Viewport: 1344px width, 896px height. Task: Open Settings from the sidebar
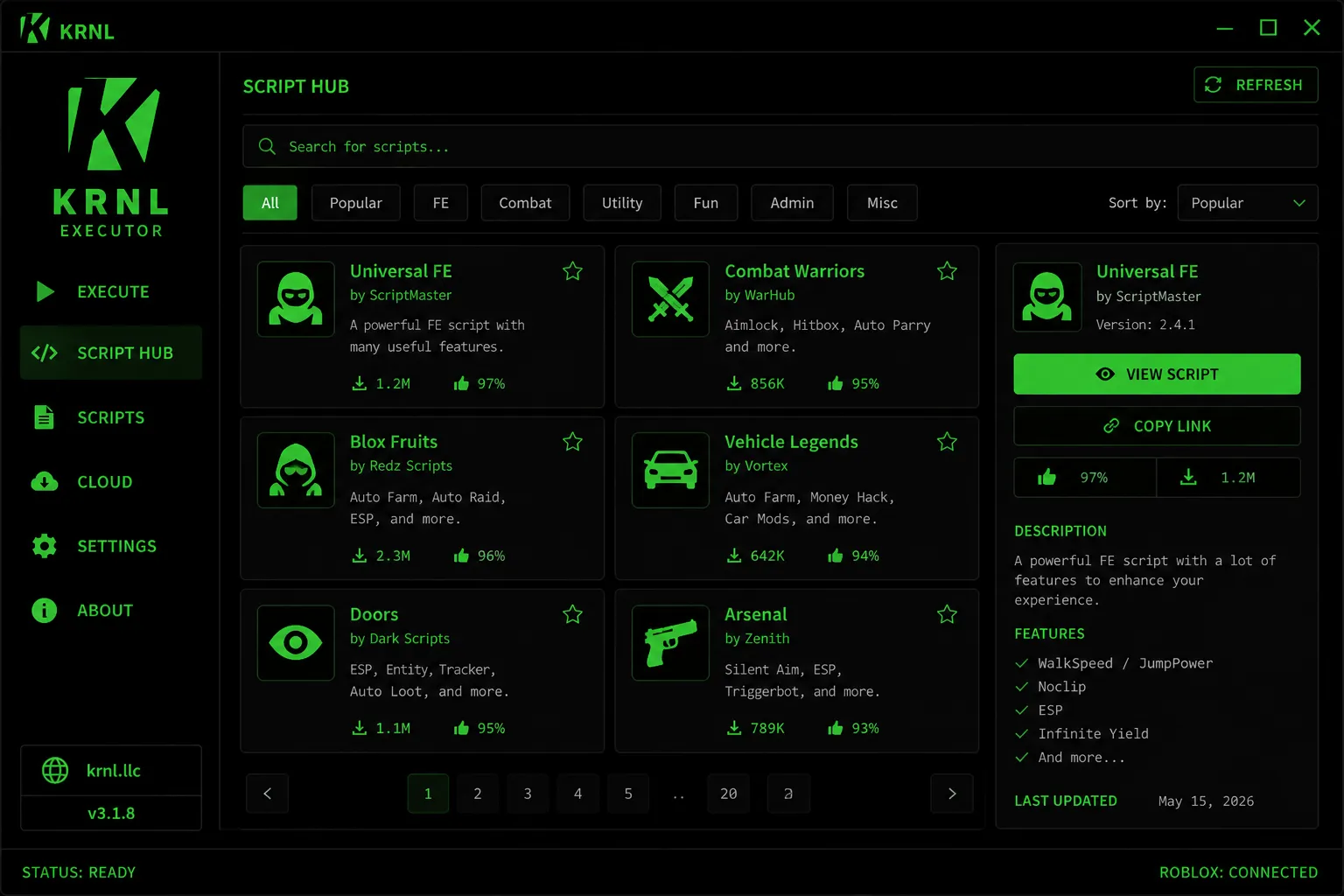tap(111, 546)
